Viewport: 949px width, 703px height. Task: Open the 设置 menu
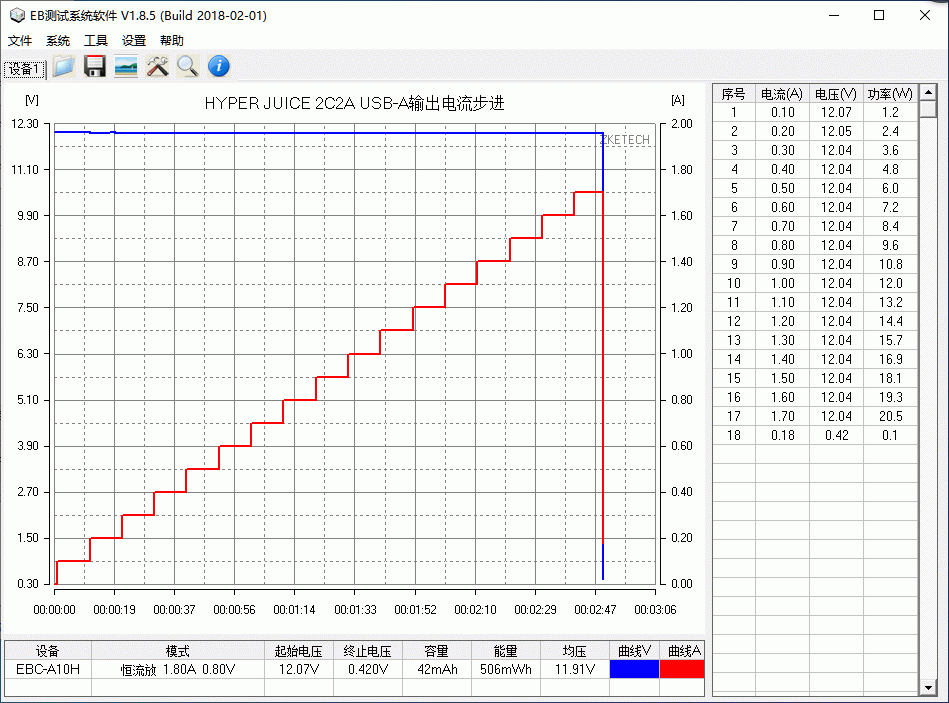point(134,41)
